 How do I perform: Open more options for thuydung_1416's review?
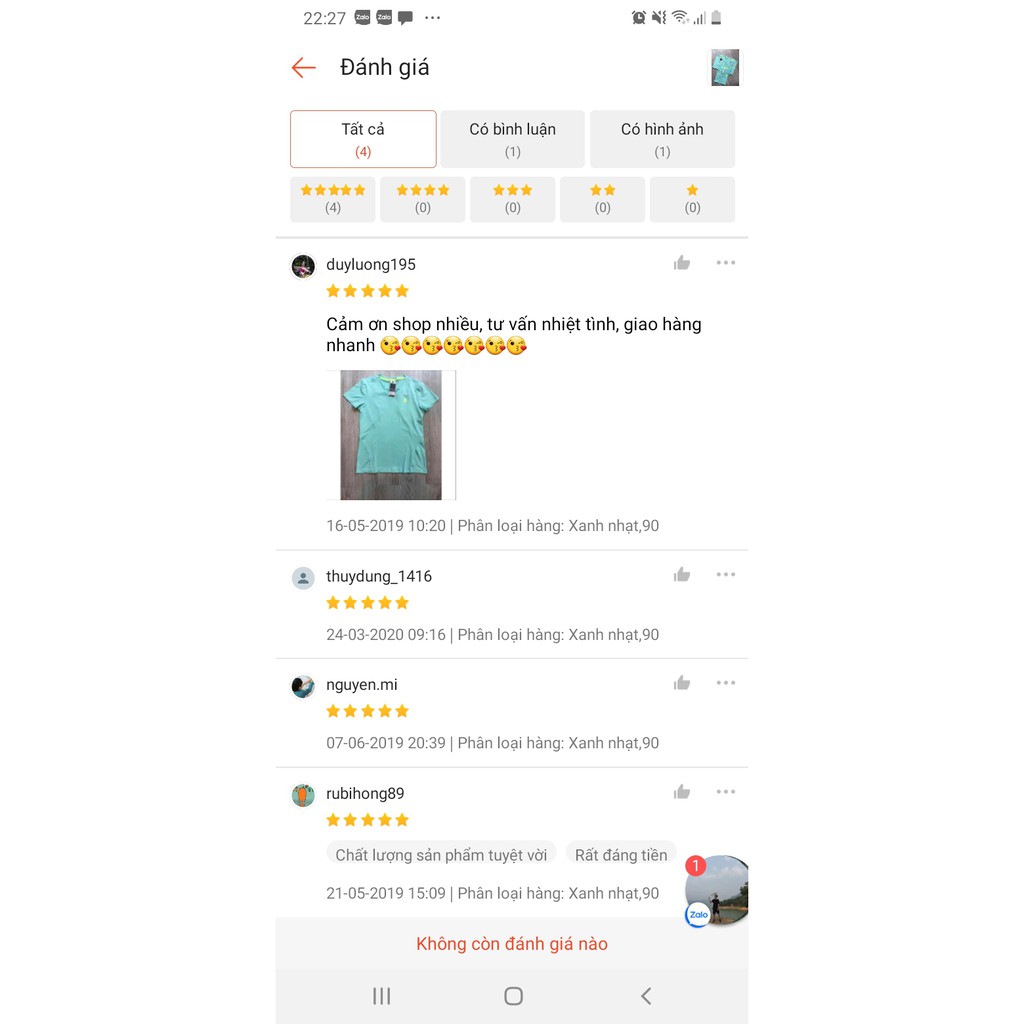coord(726,574)
